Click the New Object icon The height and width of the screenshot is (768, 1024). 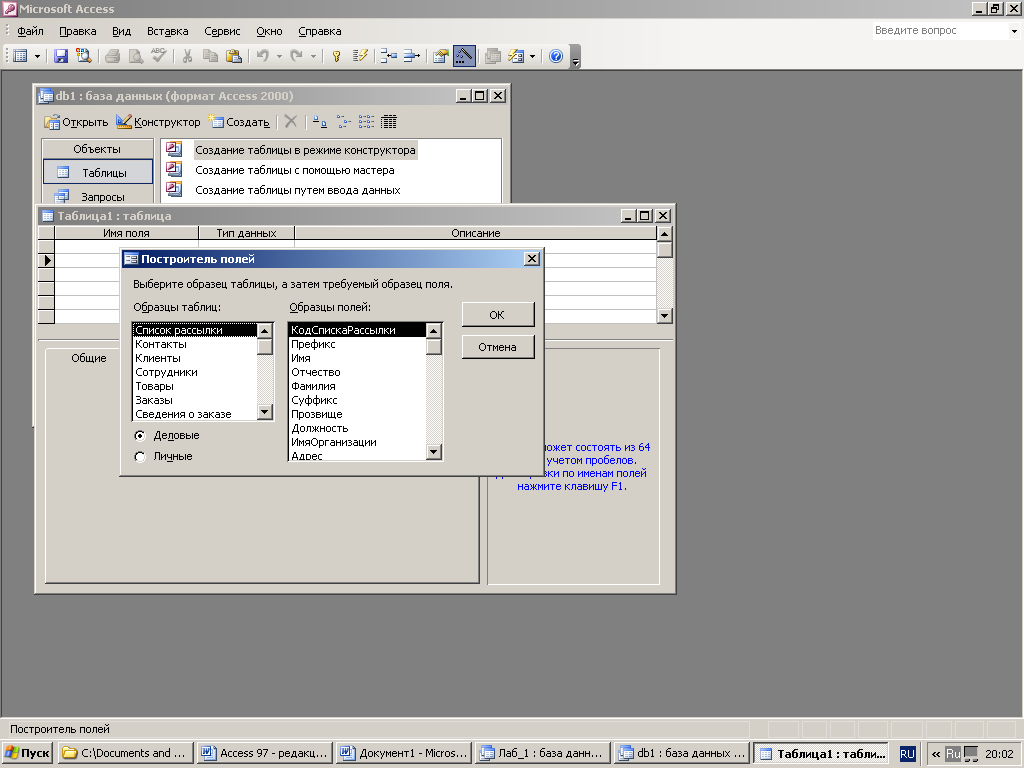click(x=516, y=56)
